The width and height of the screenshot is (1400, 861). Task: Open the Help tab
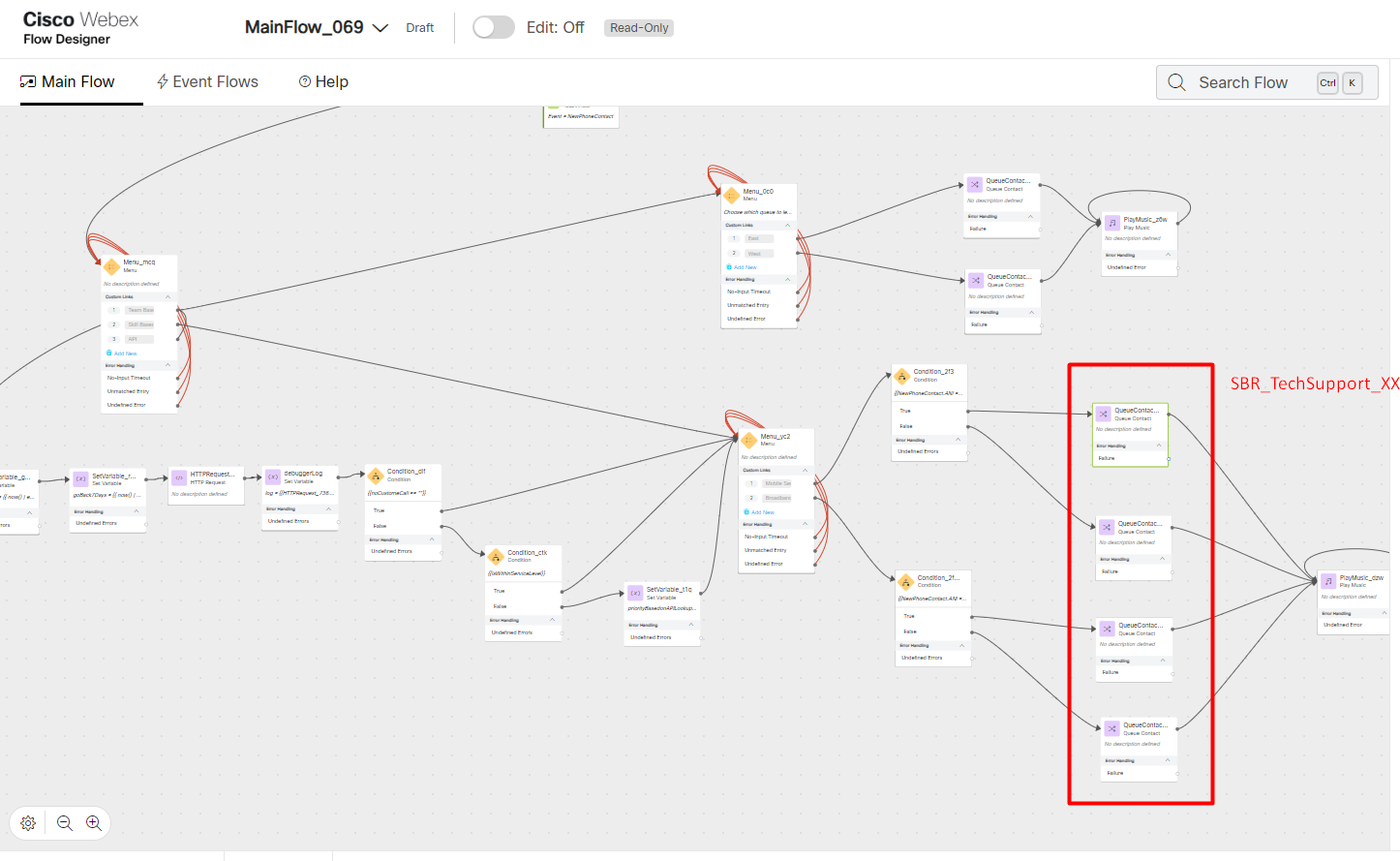(323, 82)
